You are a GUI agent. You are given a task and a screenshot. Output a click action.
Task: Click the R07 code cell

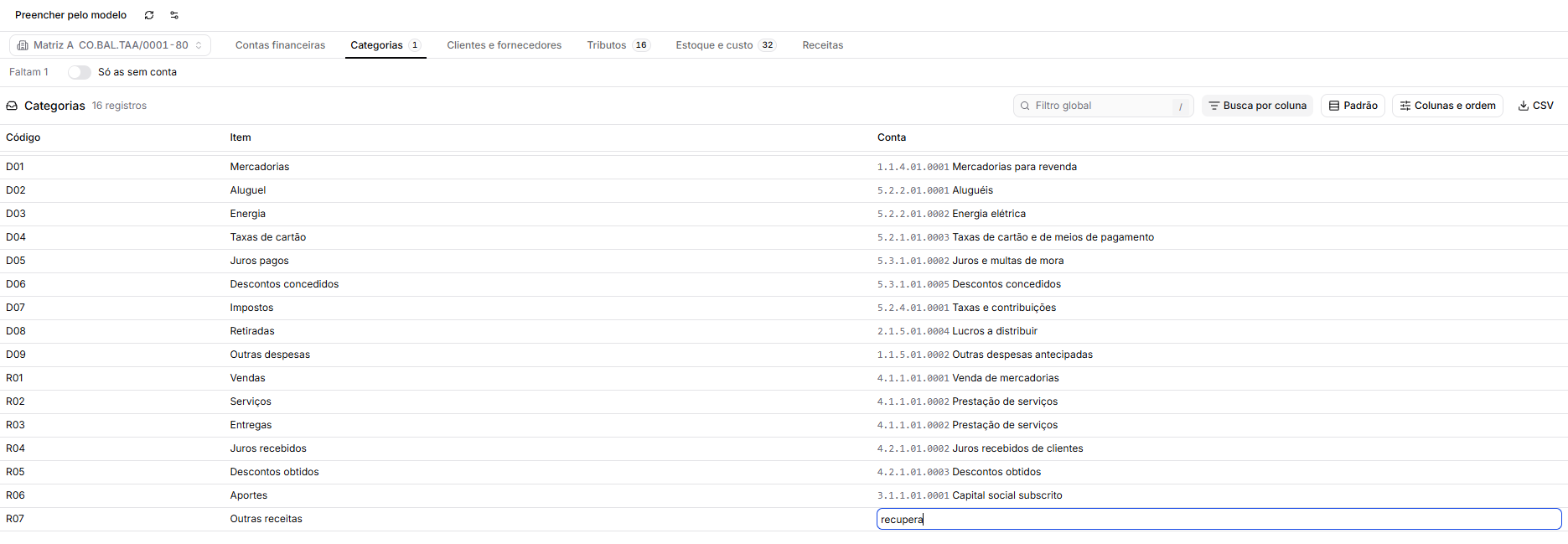tap(15, 519)
